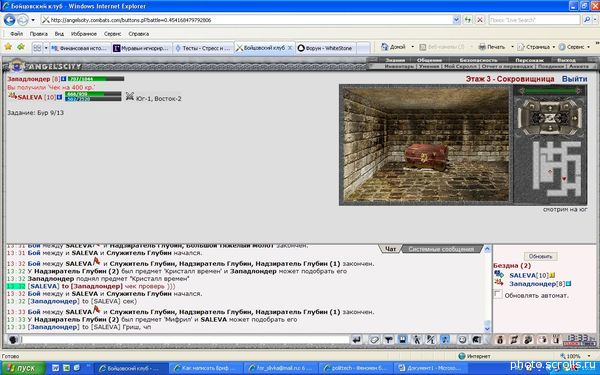Switch to the Системные сообщения chat tab

click(441, 249)
